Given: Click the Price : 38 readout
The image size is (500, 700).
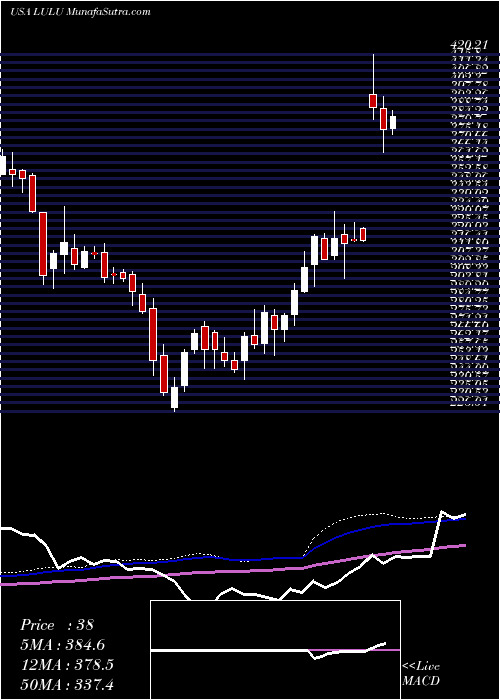Looking at the screenshot, I should pos(57,625).
